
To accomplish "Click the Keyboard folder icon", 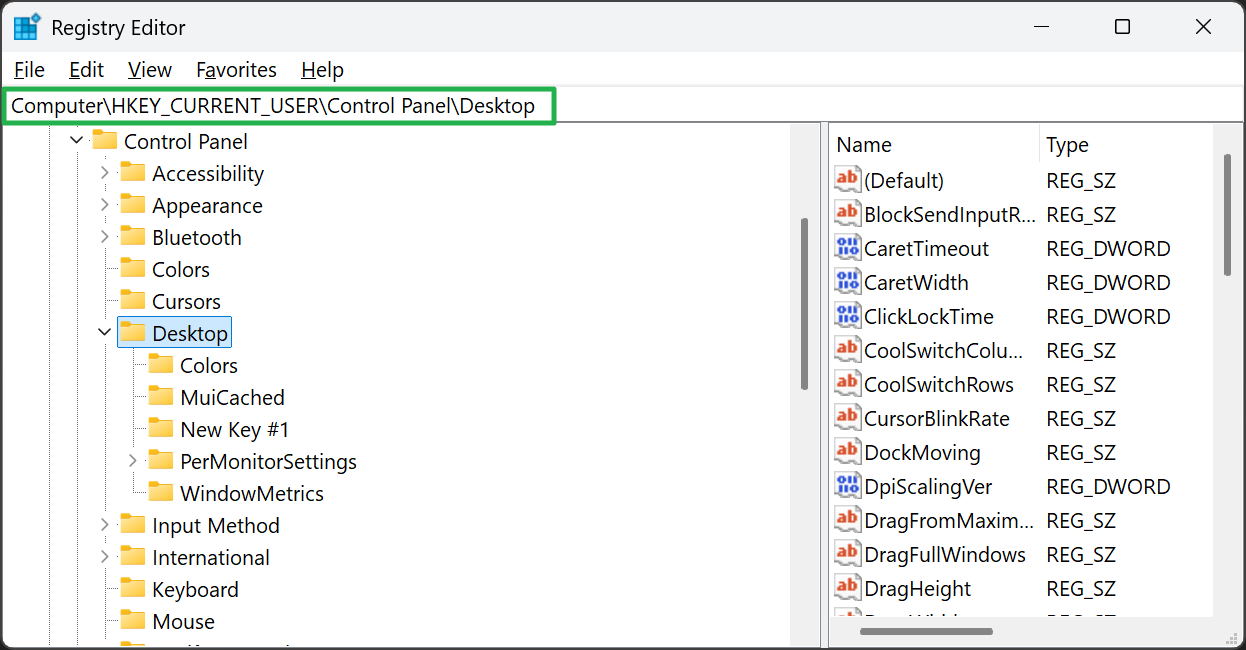I will 133,589.
